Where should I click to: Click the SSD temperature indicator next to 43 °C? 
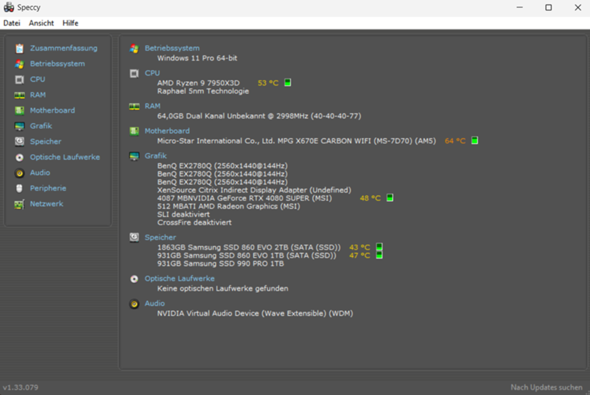pyautogui.click(x=380, y=247)
